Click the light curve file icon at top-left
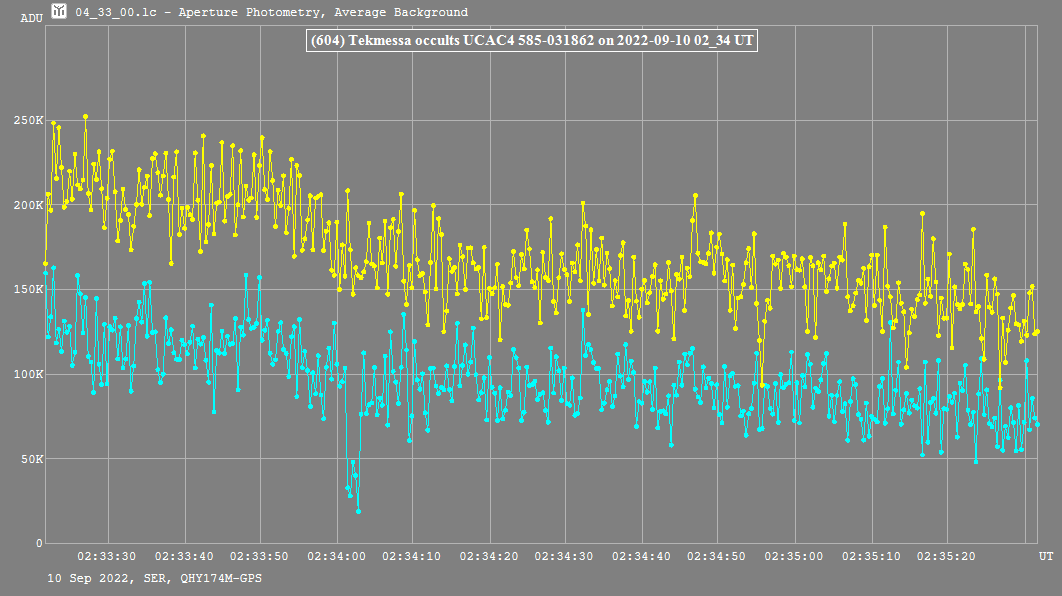1062x596 pixels. (x=60, y=12)
